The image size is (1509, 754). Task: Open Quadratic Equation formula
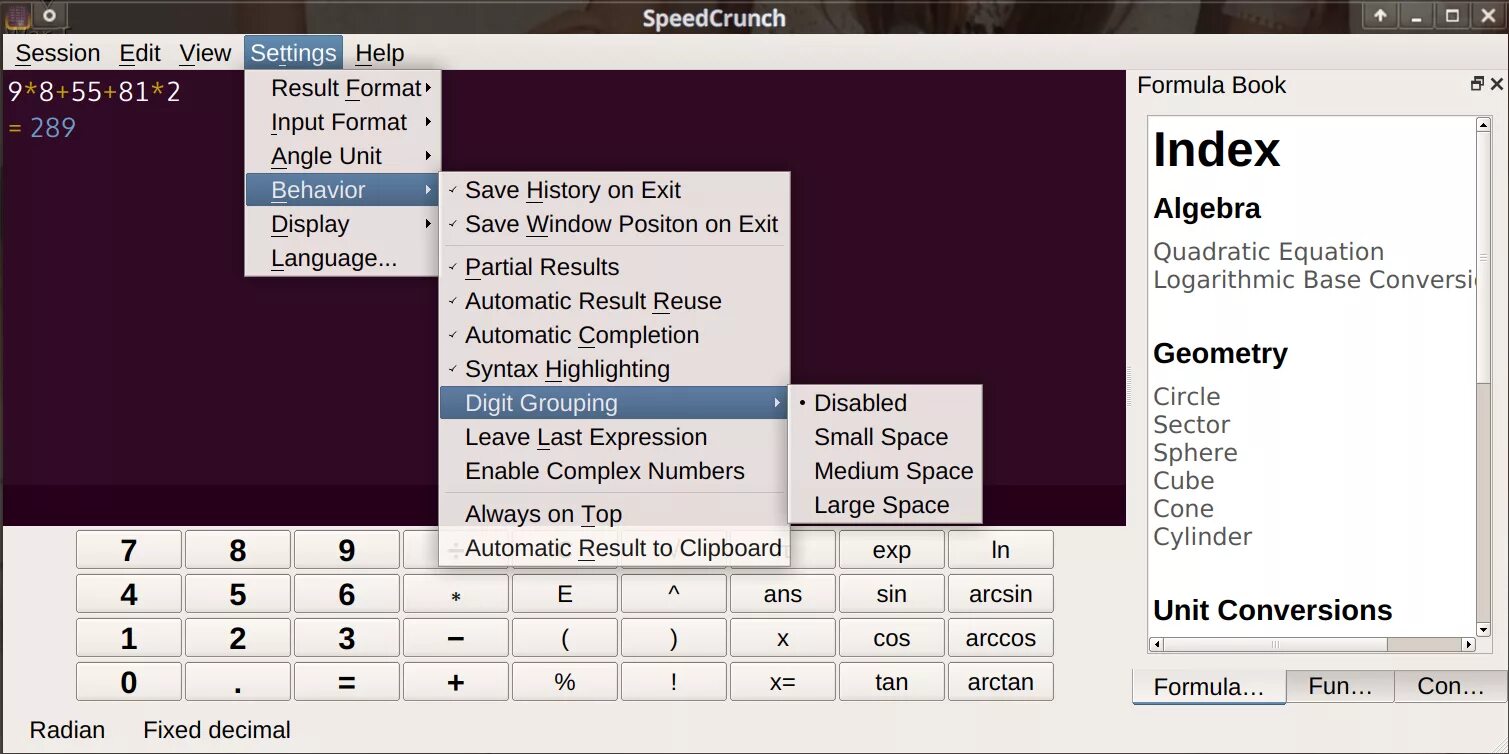pyautogui.click(x=1268, y=252)
